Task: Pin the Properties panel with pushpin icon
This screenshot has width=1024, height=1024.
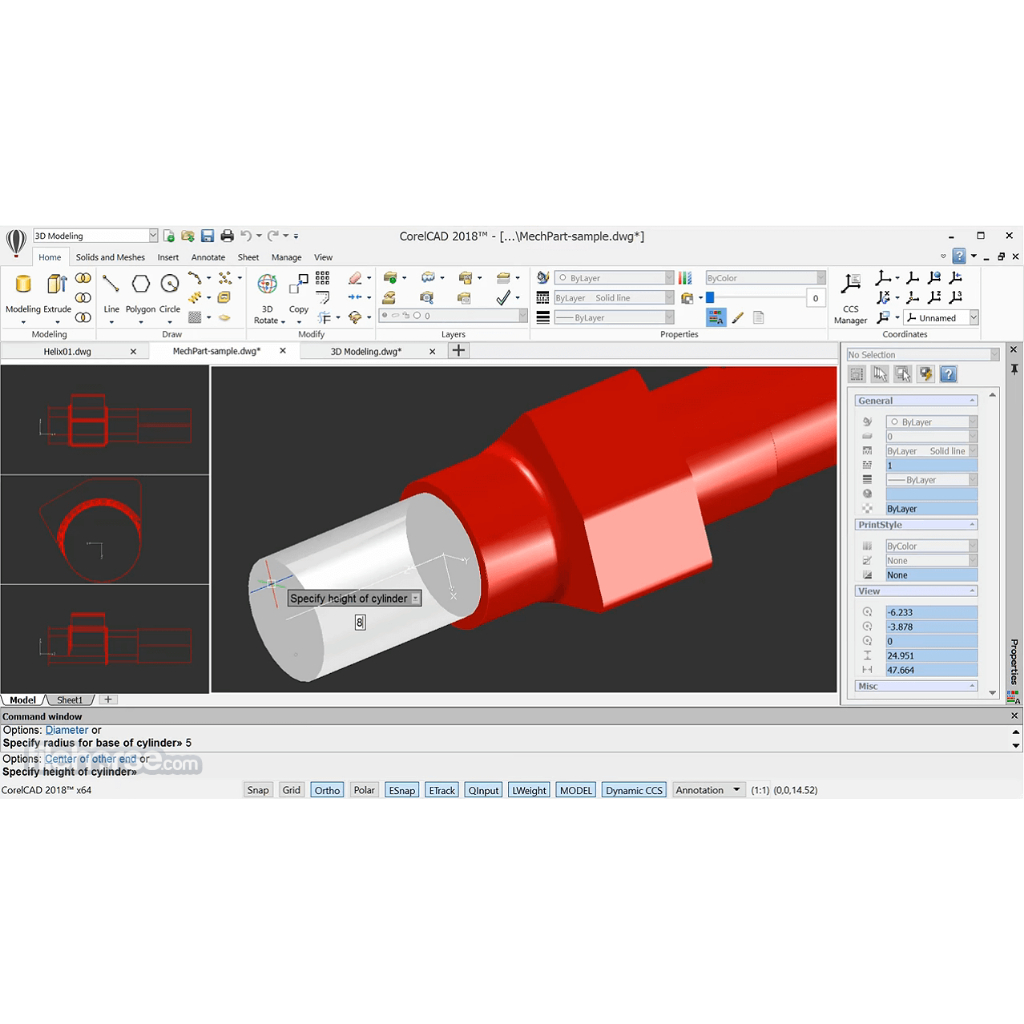Action: pyautogui.click(x=1014, y=370)
